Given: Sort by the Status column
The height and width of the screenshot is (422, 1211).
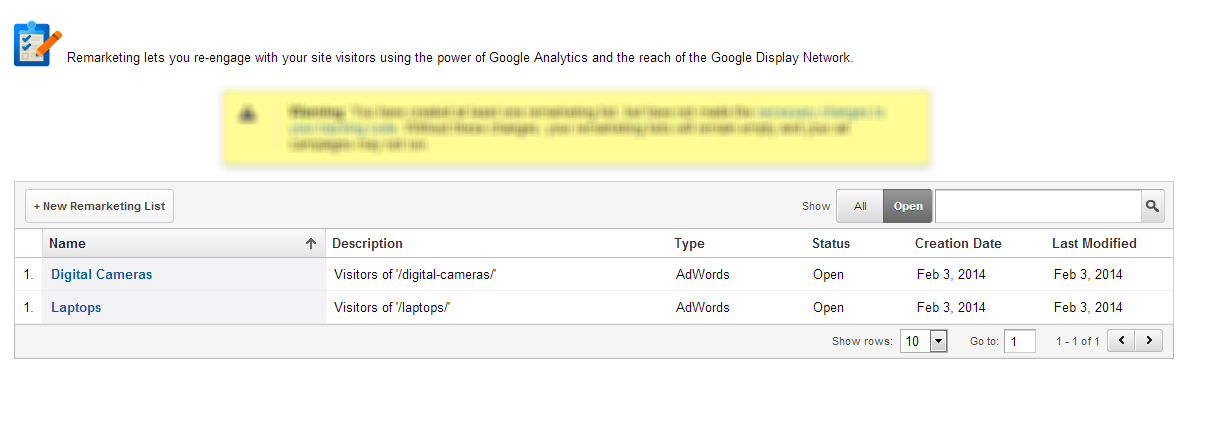Looking at the screenshot, I should (x=831, y=244).
